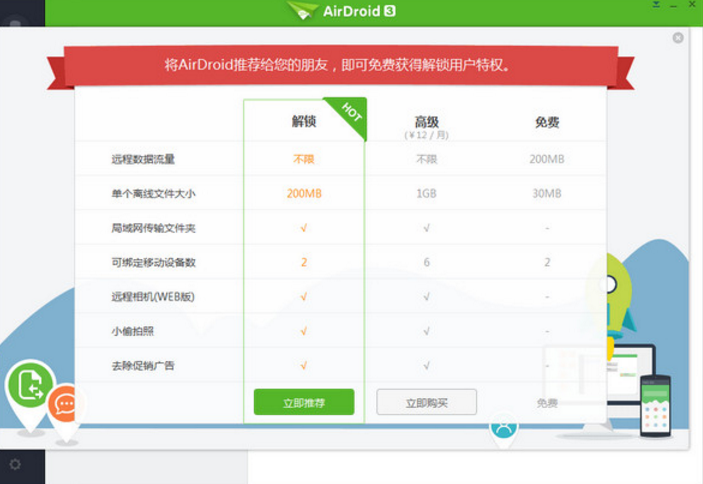Select the 高级 plan column header
Screen dimensions: 703x484
(426, 121)
